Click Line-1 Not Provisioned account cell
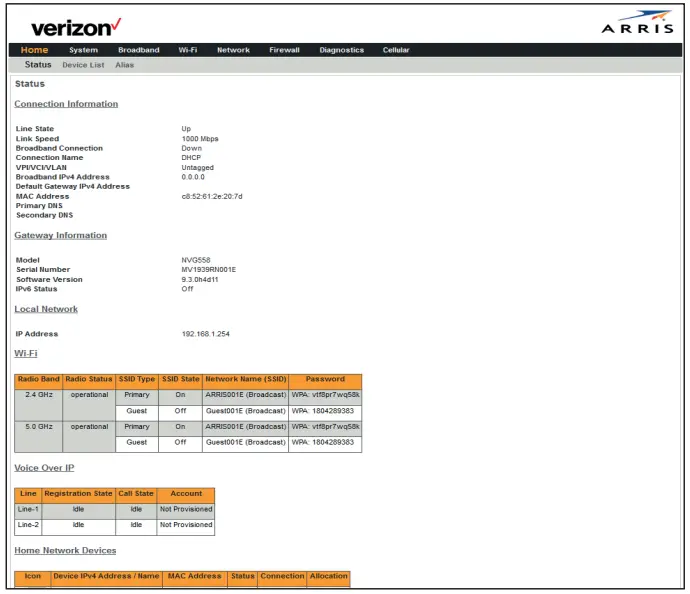 (x=186, y=510)
